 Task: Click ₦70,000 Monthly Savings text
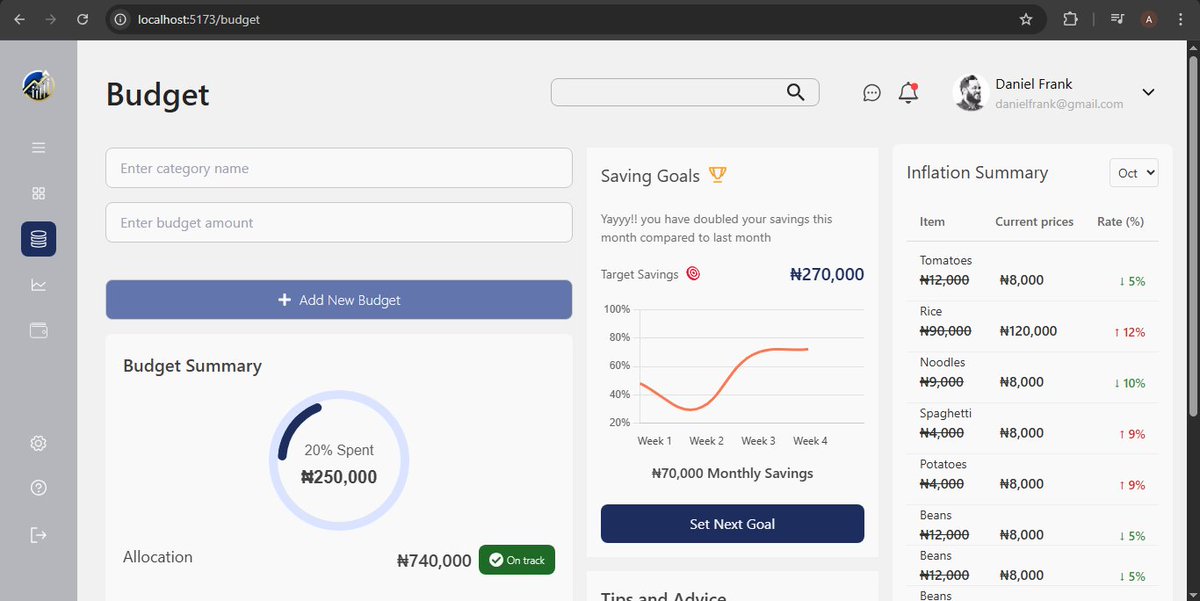[732, 473]
